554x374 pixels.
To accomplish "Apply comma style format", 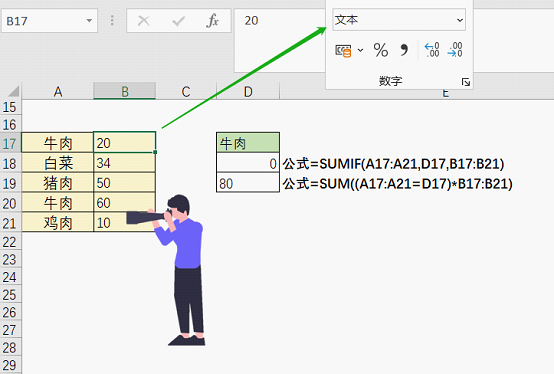I will tap(404, 50).
